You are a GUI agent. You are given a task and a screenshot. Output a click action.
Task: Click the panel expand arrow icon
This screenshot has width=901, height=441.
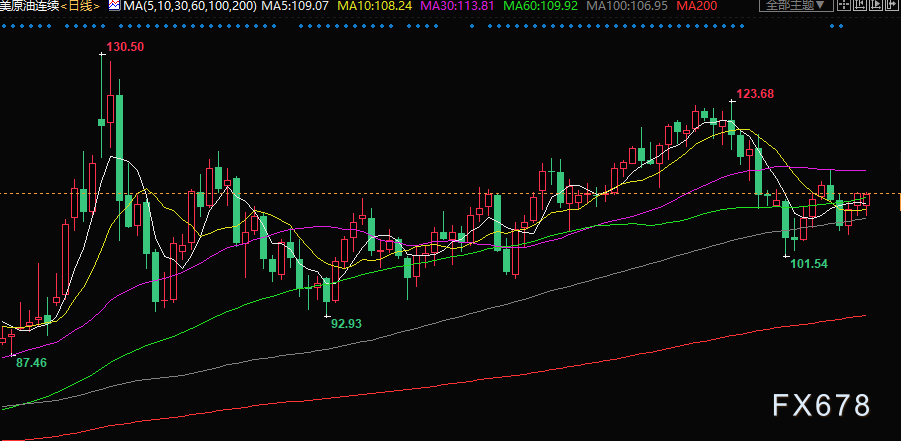[x=892, y=5]
